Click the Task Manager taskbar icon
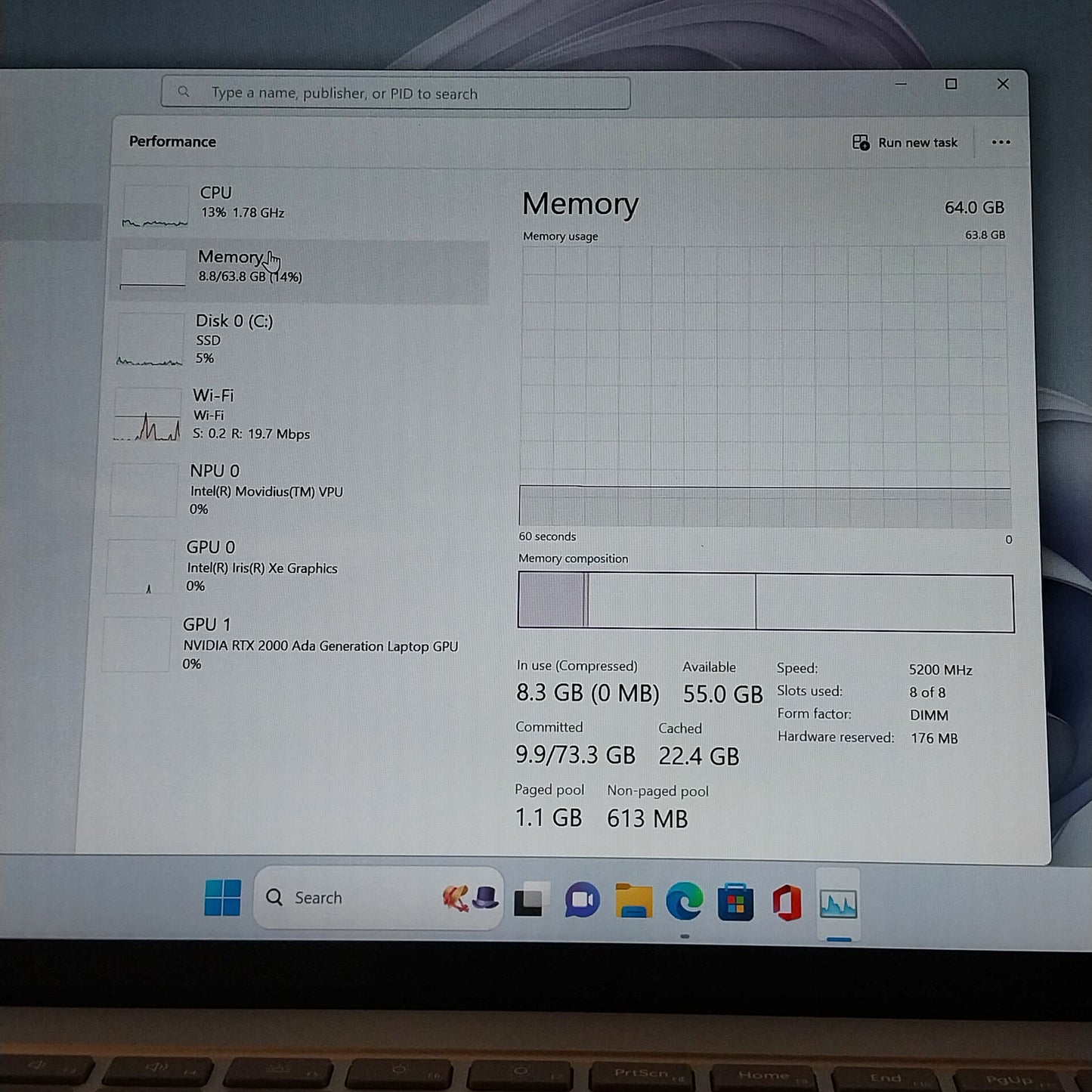This screenshot has width=1092, height=1092. (838, 904)
